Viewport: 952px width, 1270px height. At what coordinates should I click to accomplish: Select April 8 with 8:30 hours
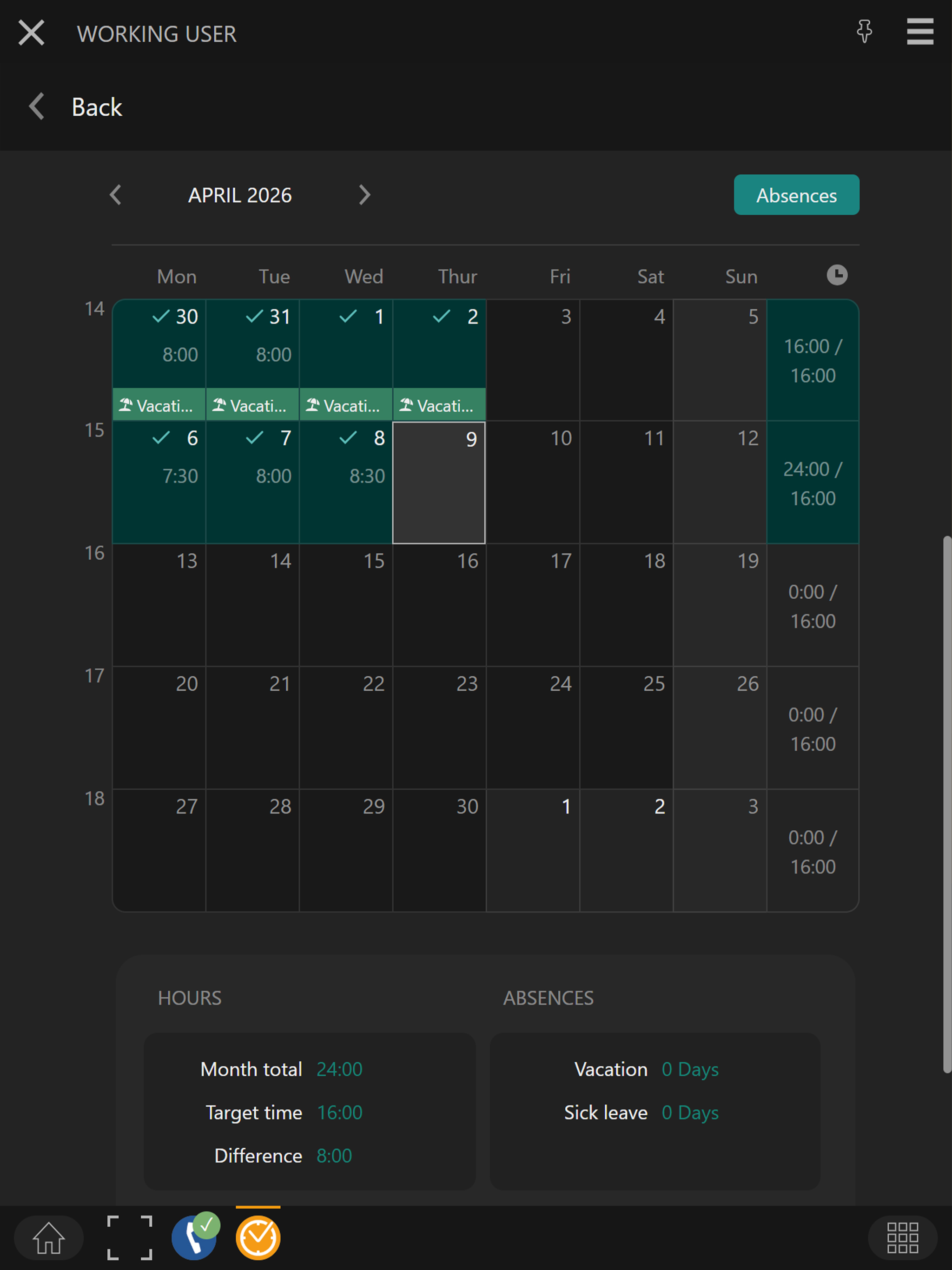(346, 482)
